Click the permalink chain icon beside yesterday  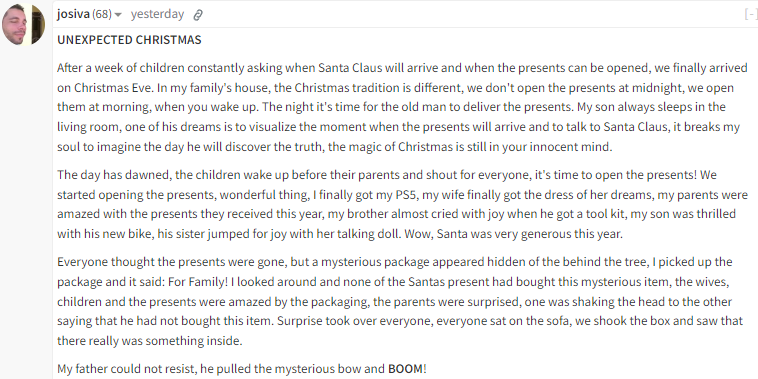(197, 15)
